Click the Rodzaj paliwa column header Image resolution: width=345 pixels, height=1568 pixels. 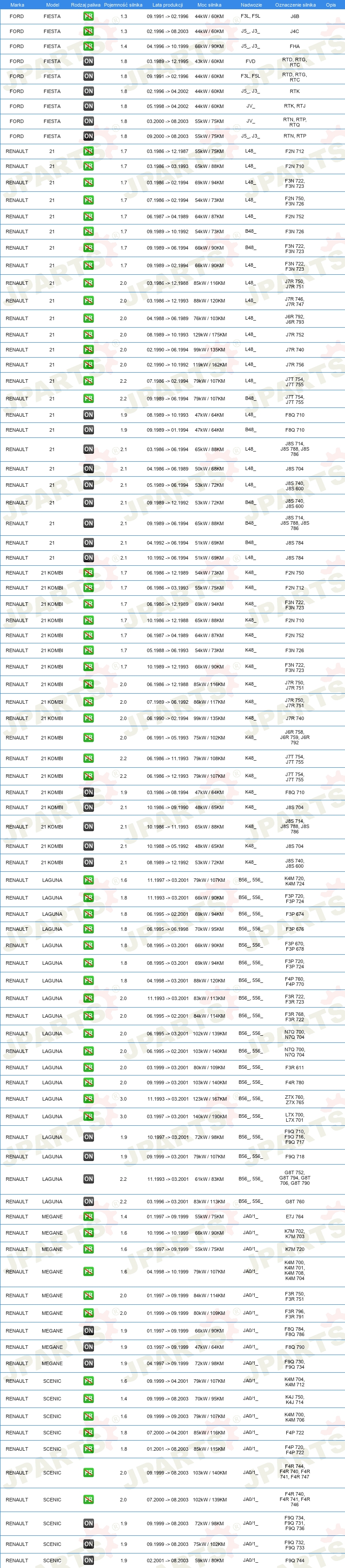click(85, 5)
